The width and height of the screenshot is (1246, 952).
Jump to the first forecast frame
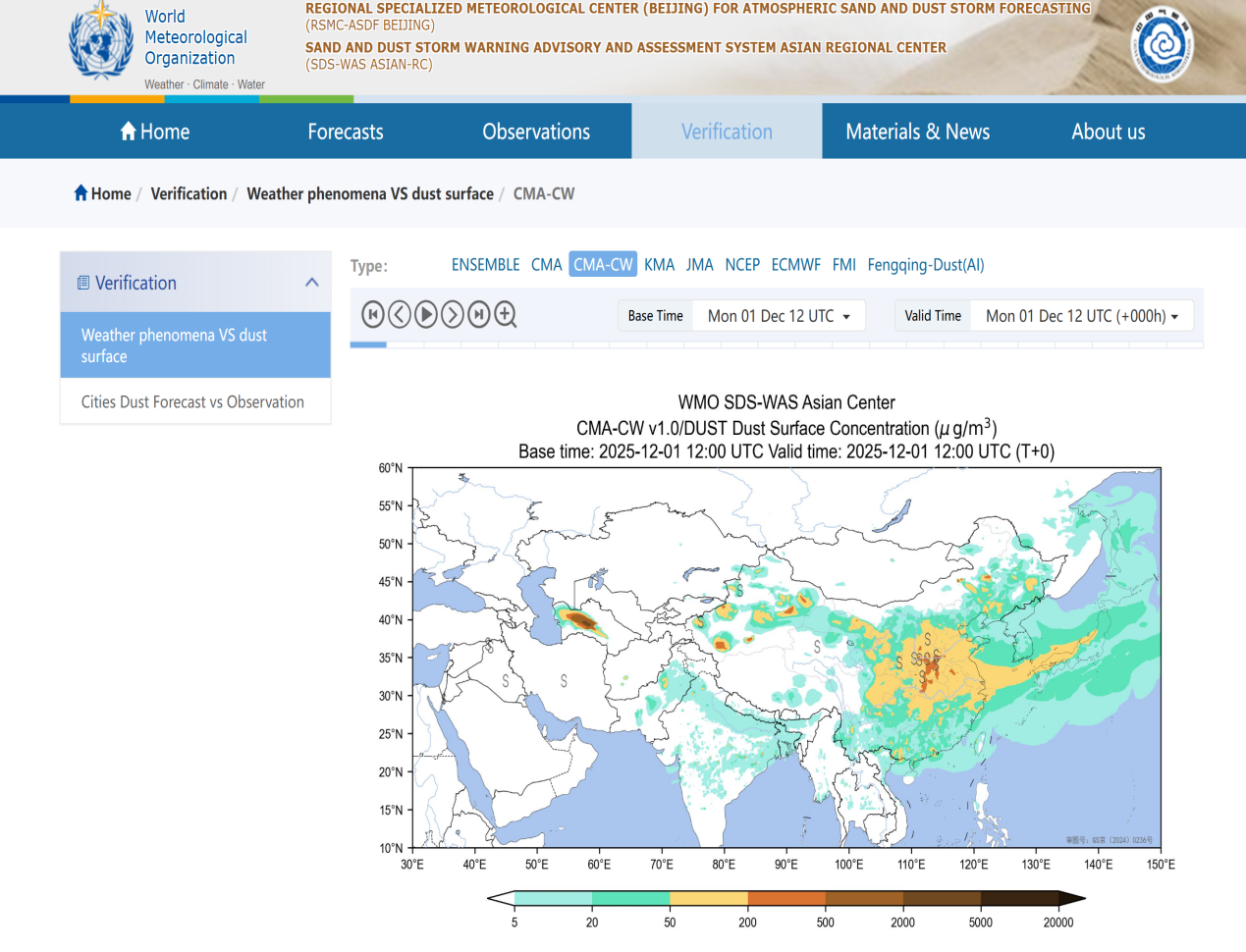pos(372,314)
